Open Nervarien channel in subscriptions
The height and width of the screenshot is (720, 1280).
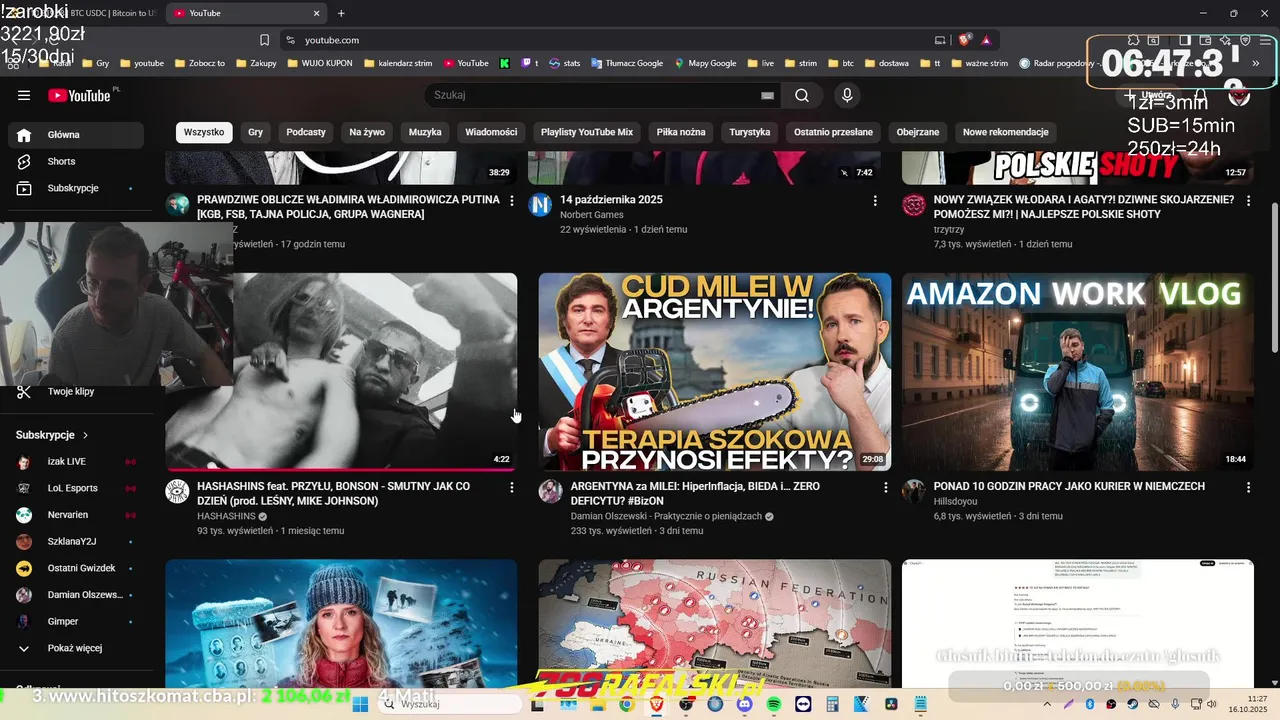pyautogui.click(x=76, y=515)
